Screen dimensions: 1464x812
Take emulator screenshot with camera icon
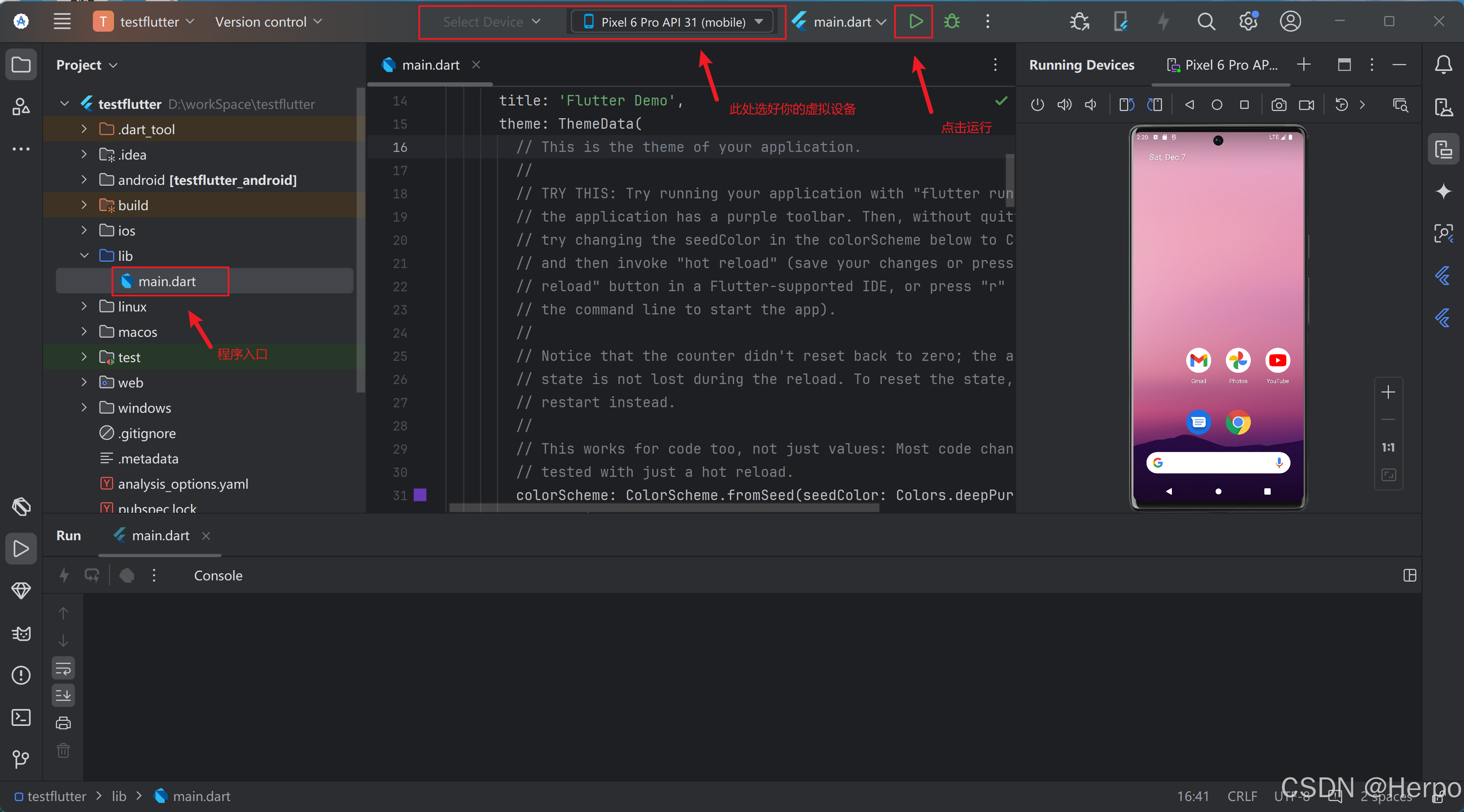(1279, 105)
